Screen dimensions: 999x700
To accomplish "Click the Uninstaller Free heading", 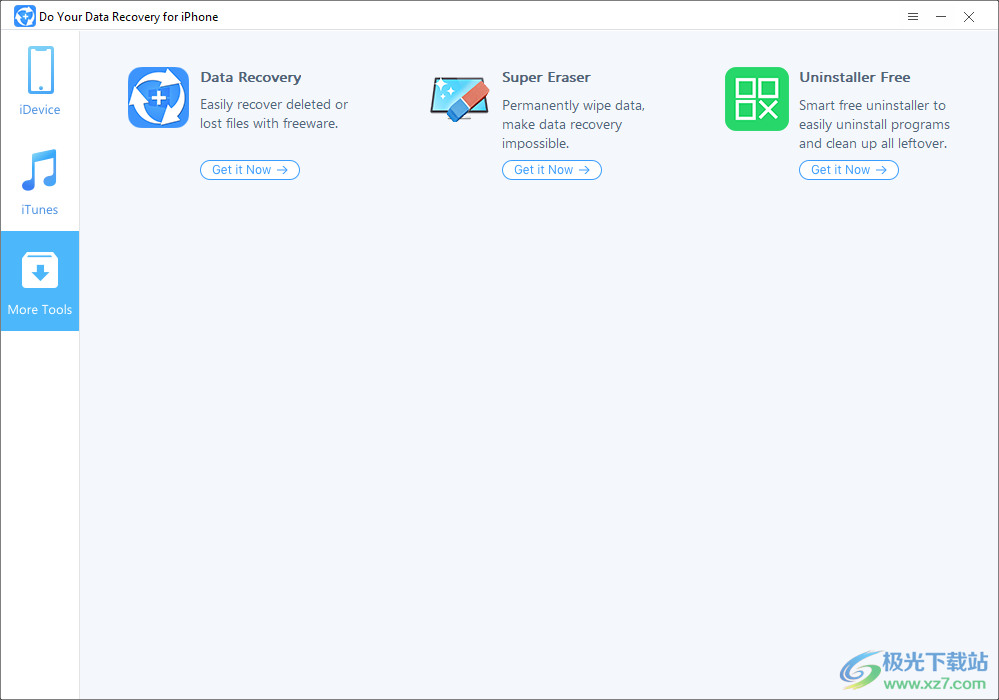I will tap(854, 77).
